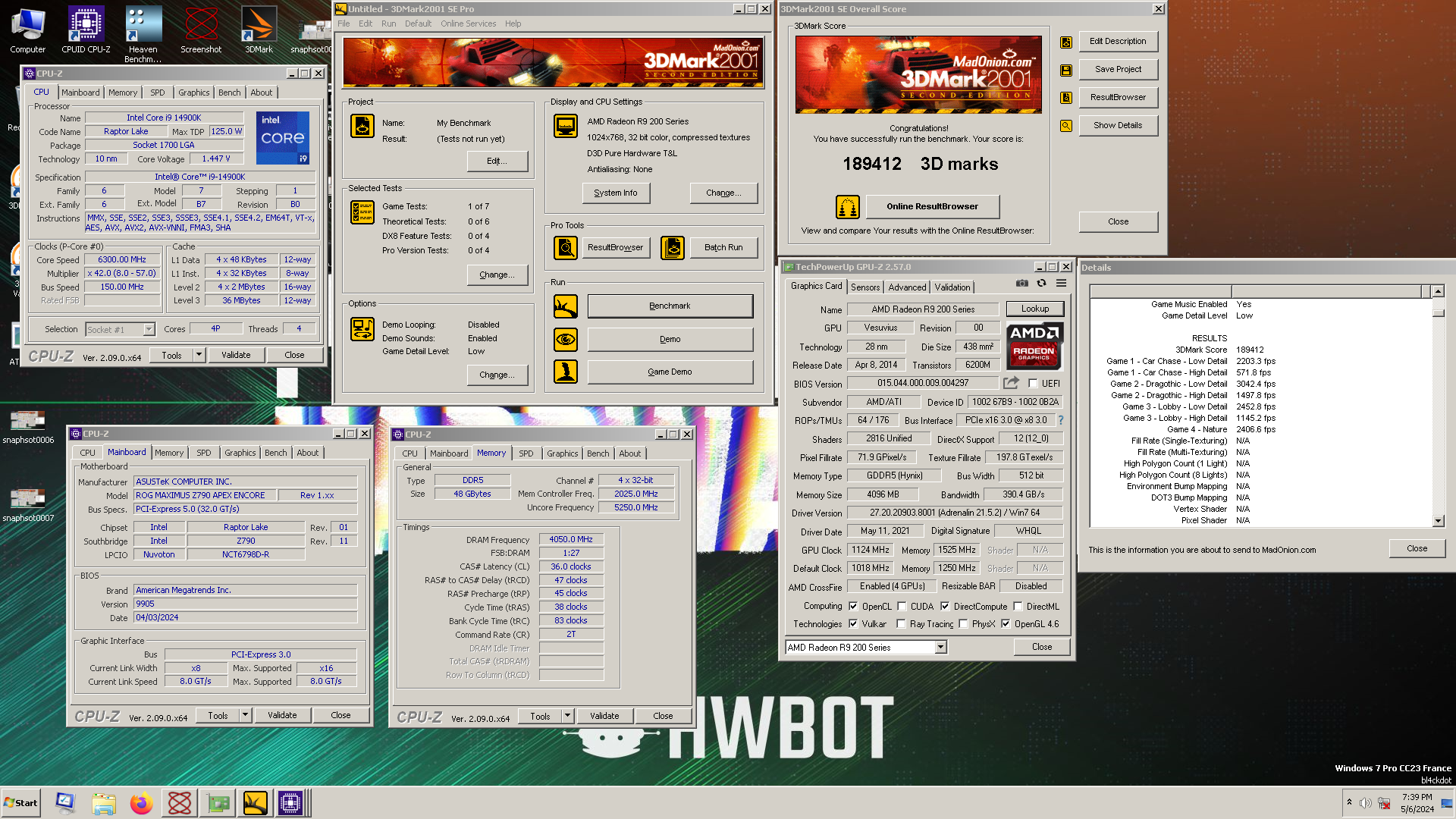The image size is (1456, 819).
Task: Toggle the OpenCL checkbox
Action: (853, 607)
